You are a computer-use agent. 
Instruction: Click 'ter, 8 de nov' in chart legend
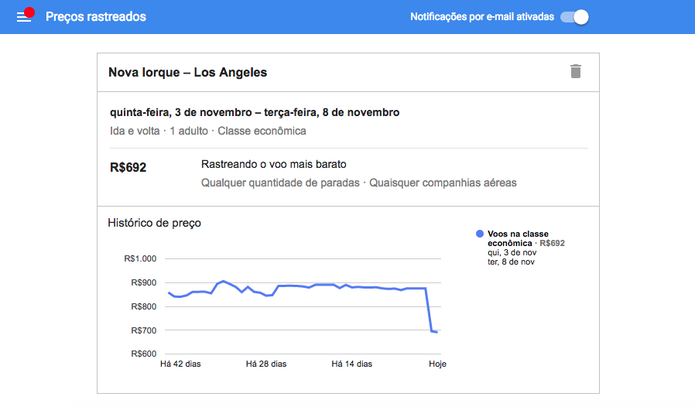point(511,262)
